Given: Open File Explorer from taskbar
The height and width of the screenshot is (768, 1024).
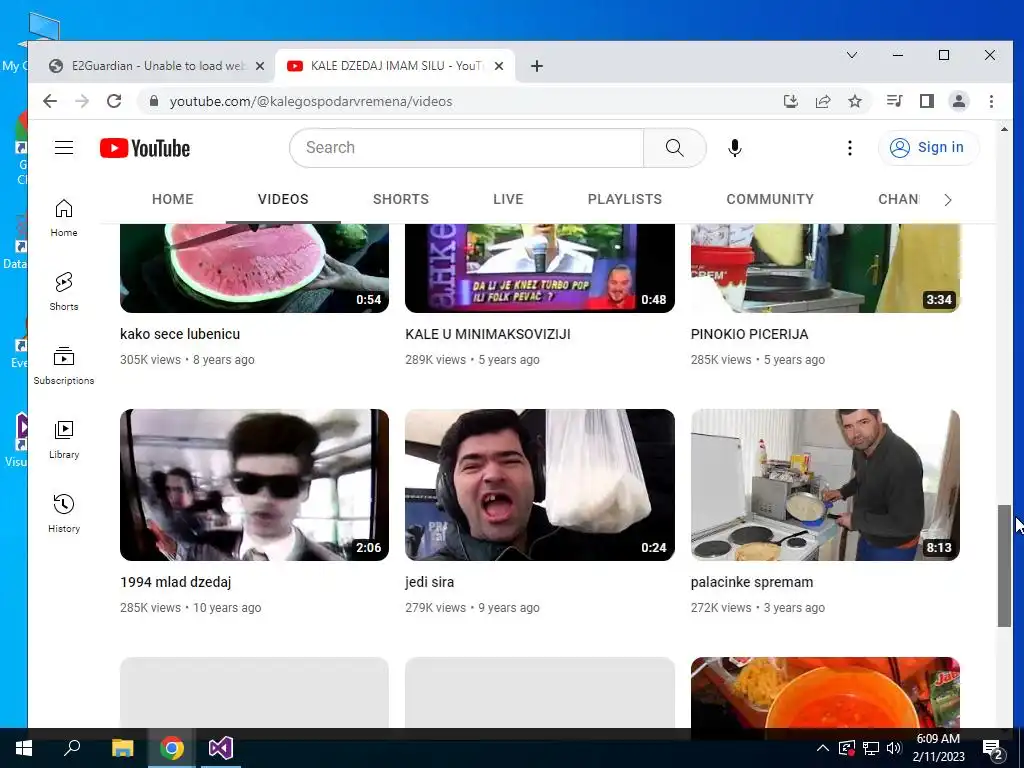Looking at the screenshot, I should click(122, 748).
